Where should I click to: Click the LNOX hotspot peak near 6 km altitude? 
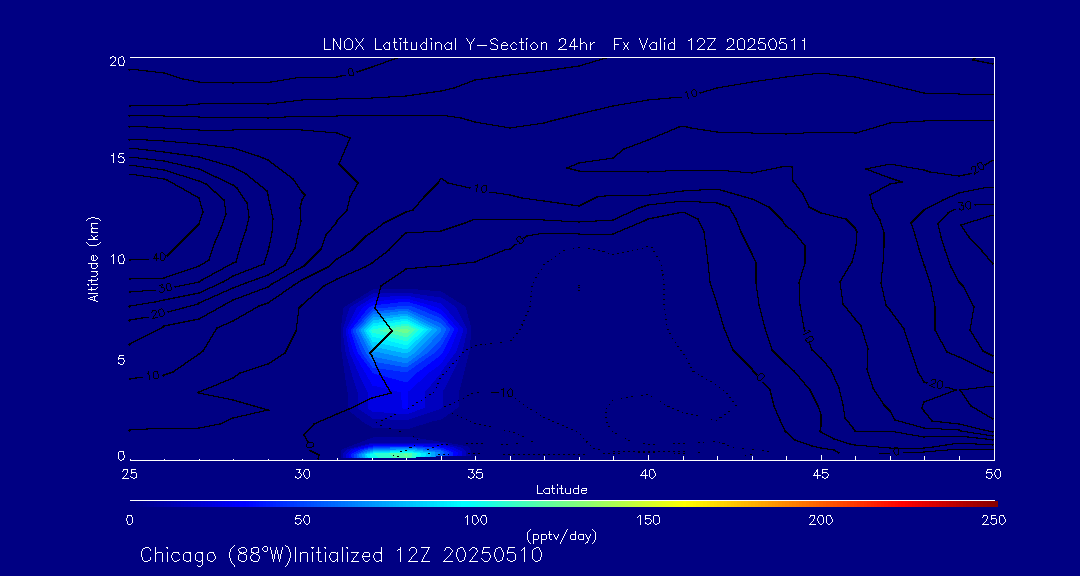(x=404, y=331)
